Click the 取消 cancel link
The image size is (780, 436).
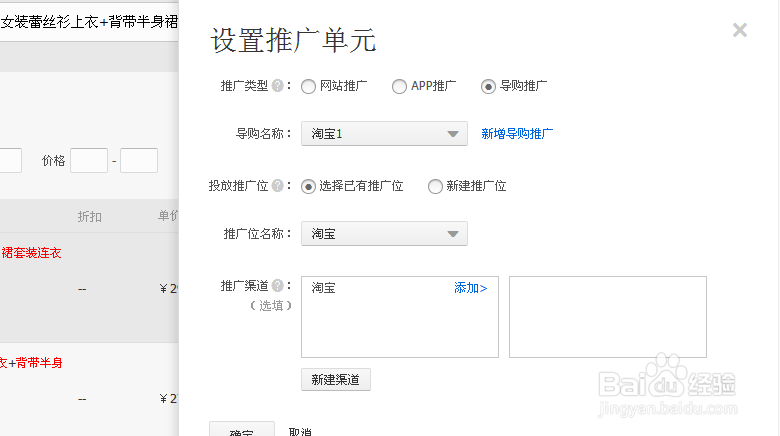[x=300, y=432]
